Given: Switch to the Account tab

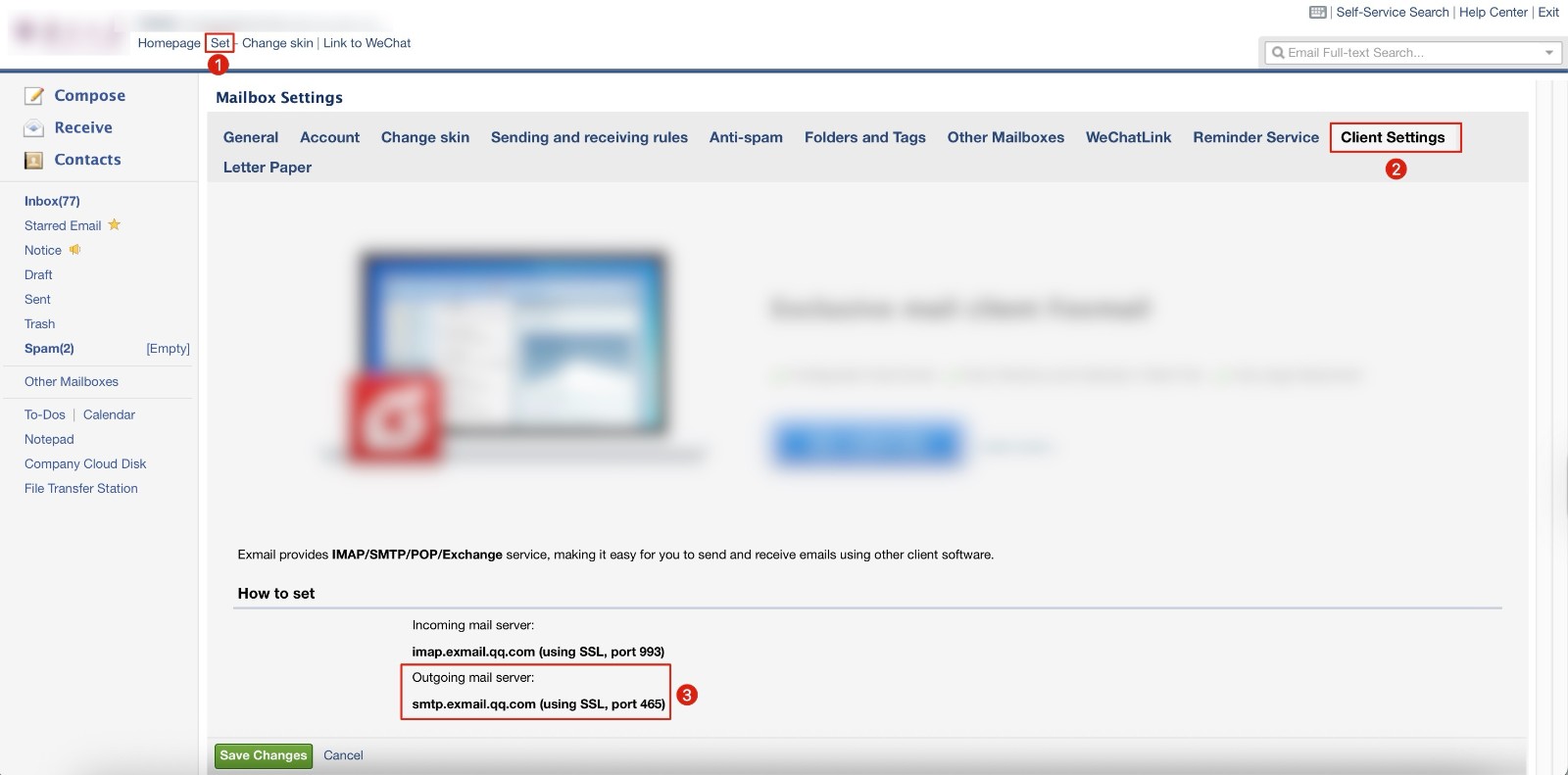Looking at the screenshot, I should coord(329,137).
